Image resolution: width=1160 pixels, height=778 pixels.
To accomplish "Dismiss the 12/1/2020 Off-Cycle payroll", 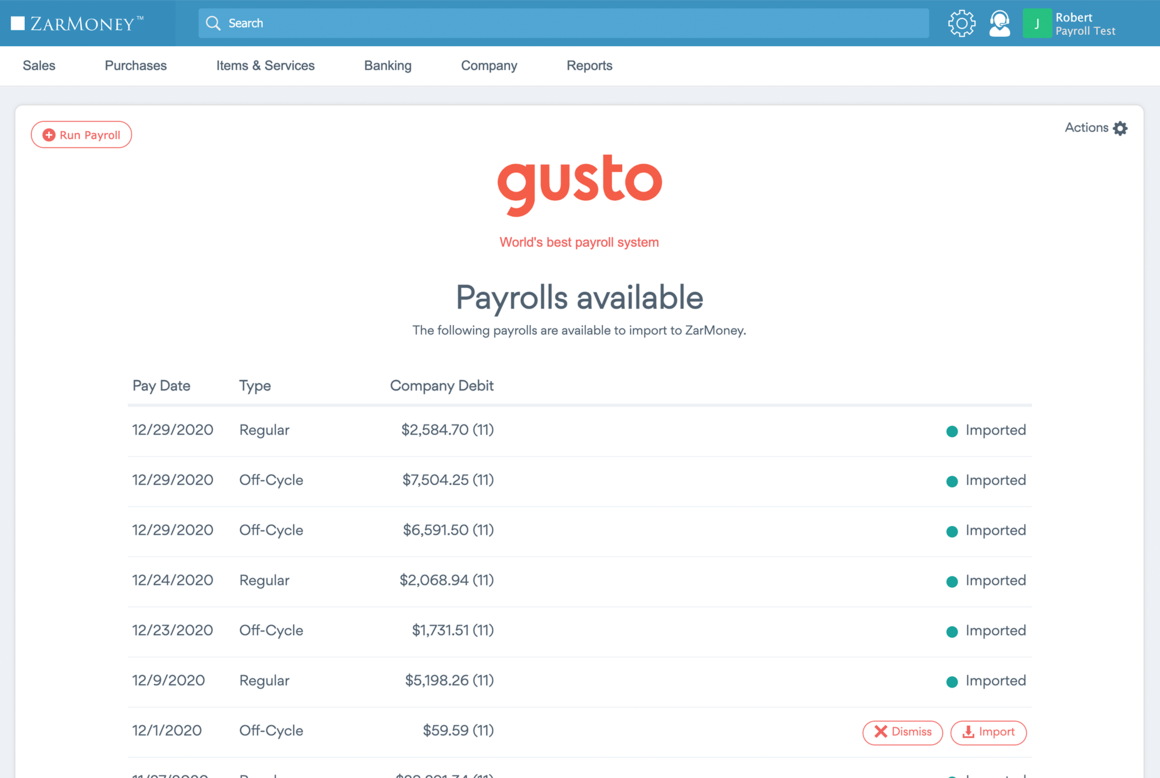I will pyautogui.click(x=903, y=732).
